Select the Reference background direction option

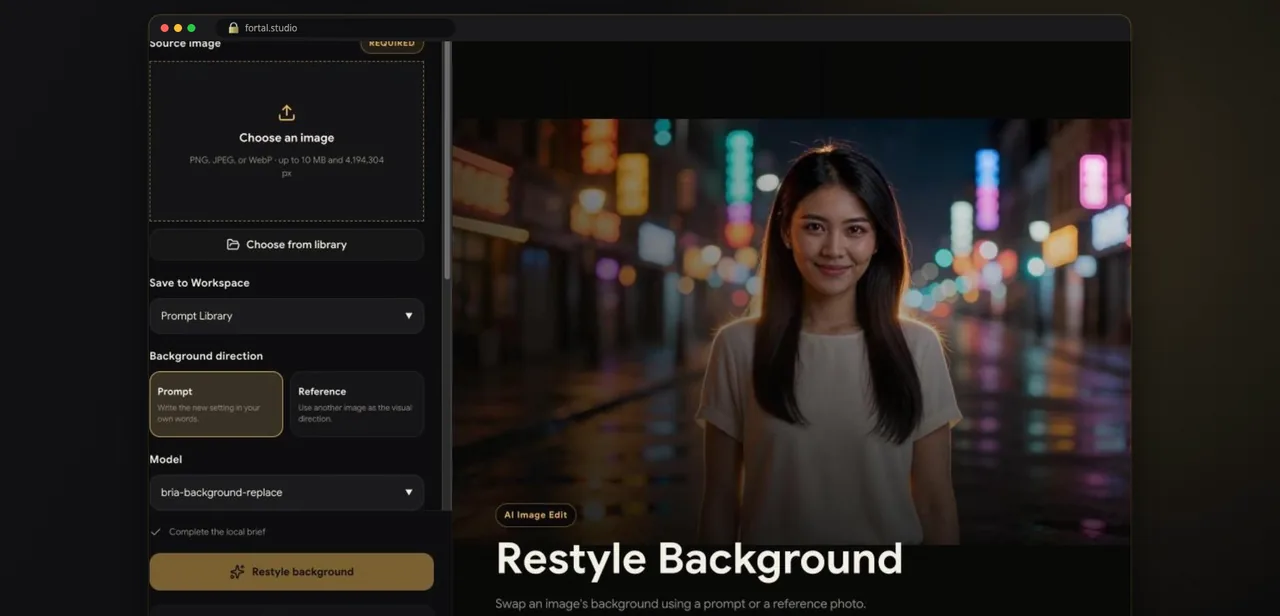pos(357,404)
